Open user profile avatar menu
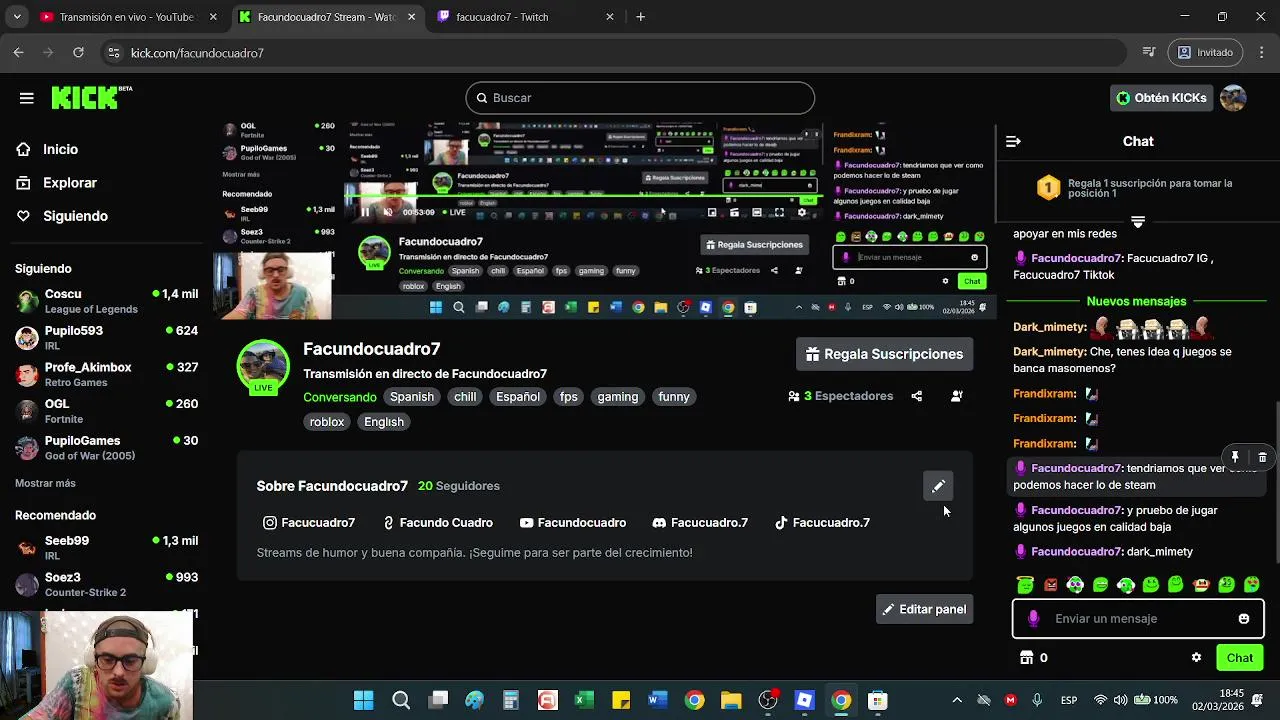This screenshot has height=720, width=1280. 1233,98
